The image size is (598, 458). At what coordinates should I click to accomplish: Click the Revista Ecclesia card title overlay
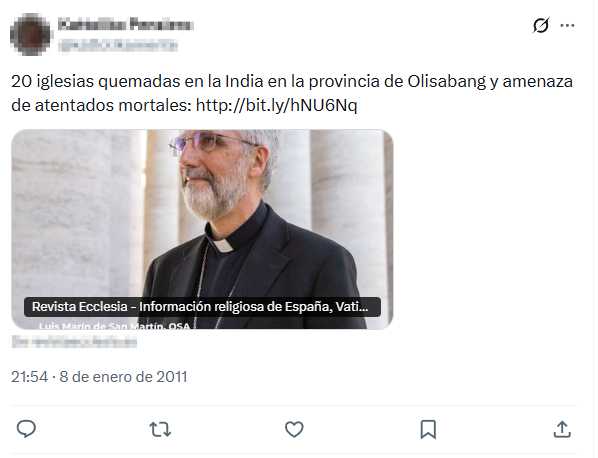[202, 307]
